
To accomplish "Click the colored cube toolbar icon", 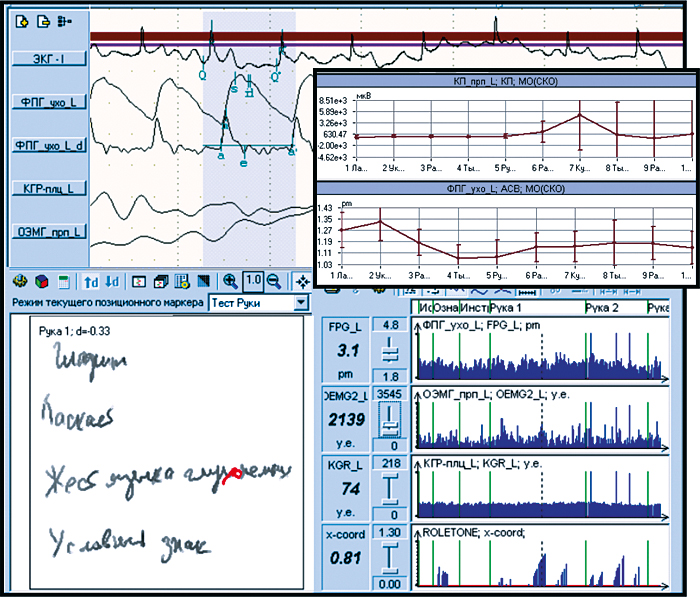I will [42, 282].
